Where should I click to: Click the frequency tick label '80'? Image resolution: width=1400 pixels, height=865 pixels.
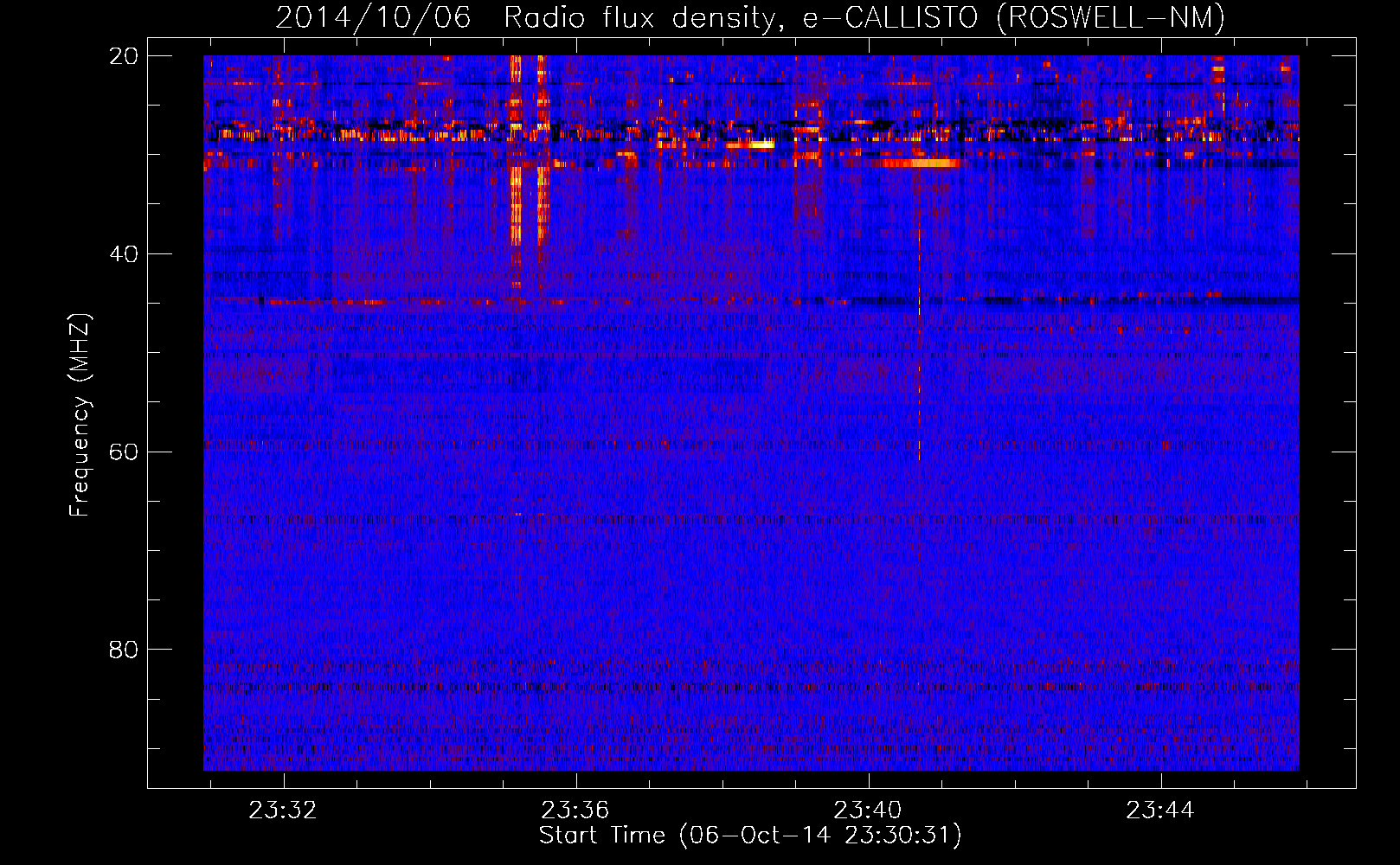click(x=123, y=650)
